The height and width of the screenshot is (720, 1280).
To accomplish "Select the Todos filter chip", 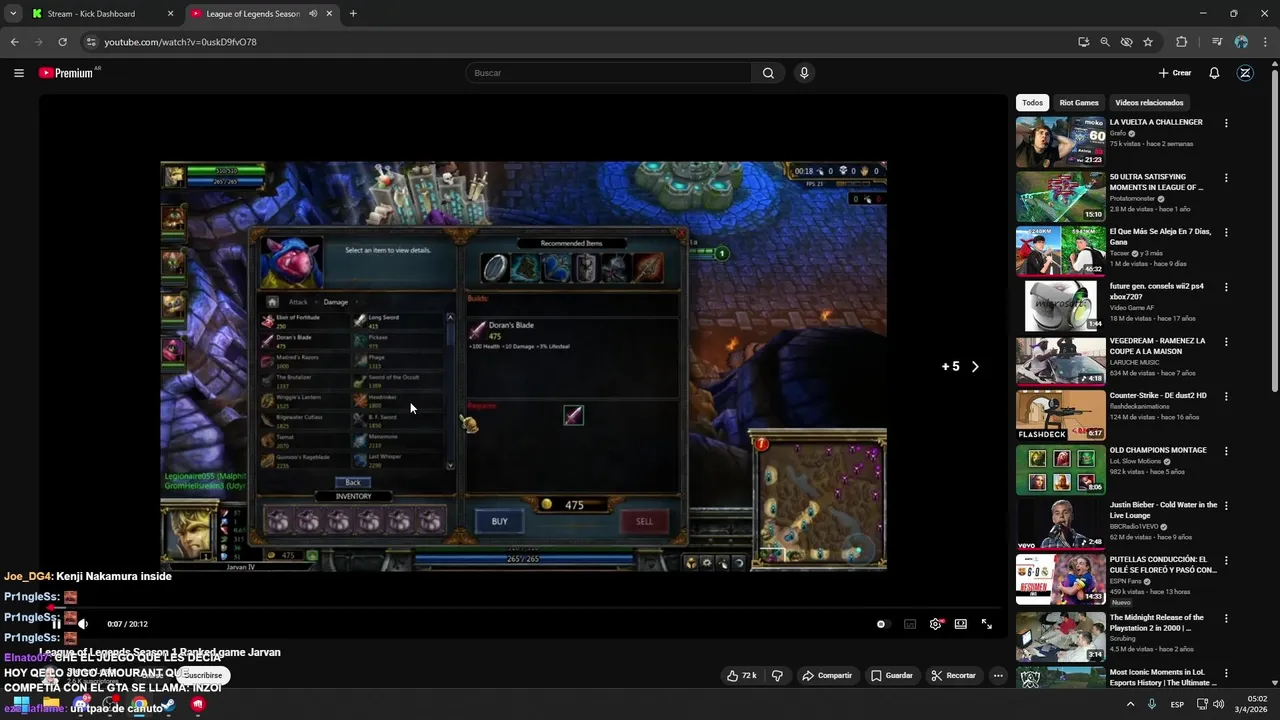I will 1032,103.
